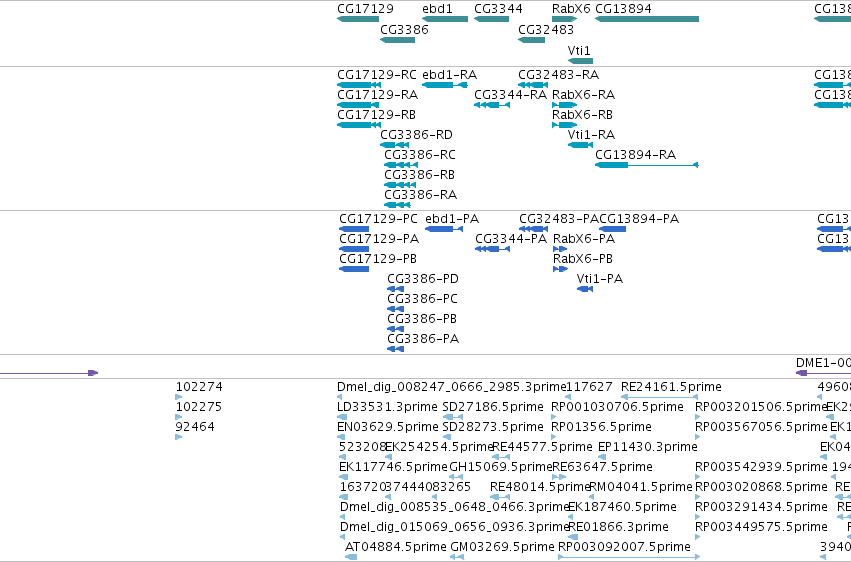Open the CG3386-RA transcript label
The width and height of the screenshot is (851, 562).
coord(420,195)
